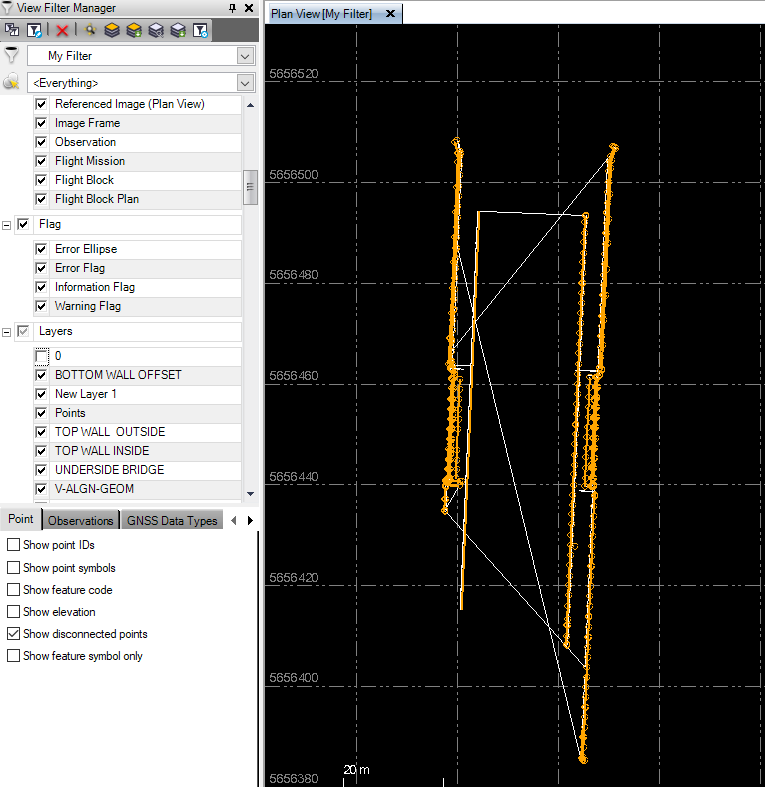Click the layer manager stack icon

point(112,31)
